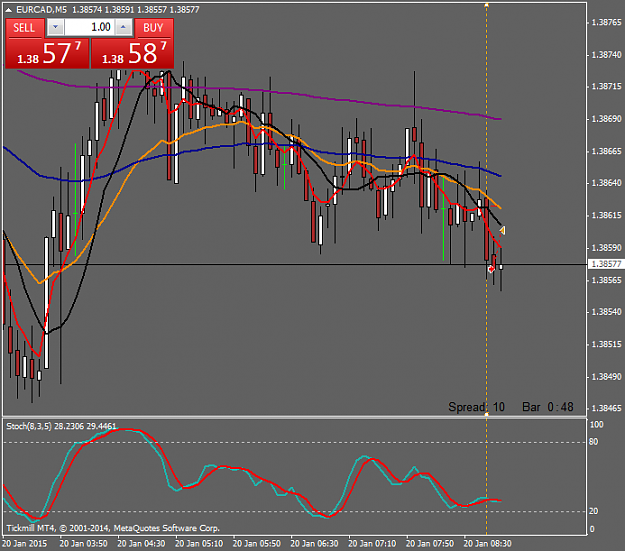Click the Tickmill MT4 copyright text

(113, 528)
